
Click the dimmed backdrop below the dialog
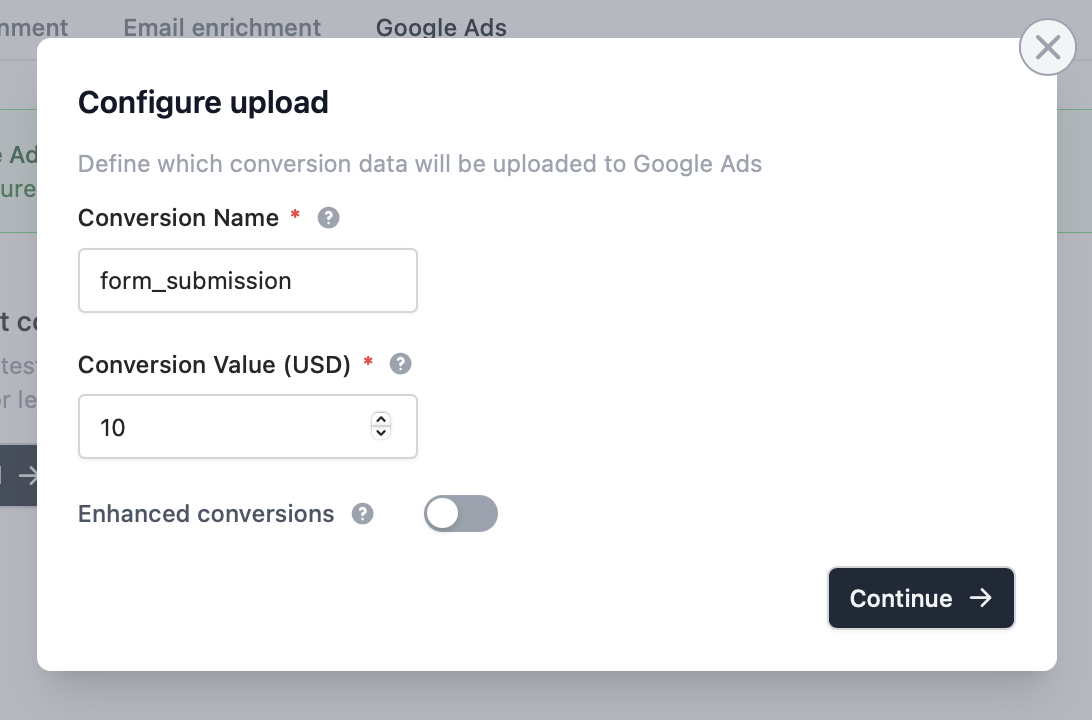[546, 696]
